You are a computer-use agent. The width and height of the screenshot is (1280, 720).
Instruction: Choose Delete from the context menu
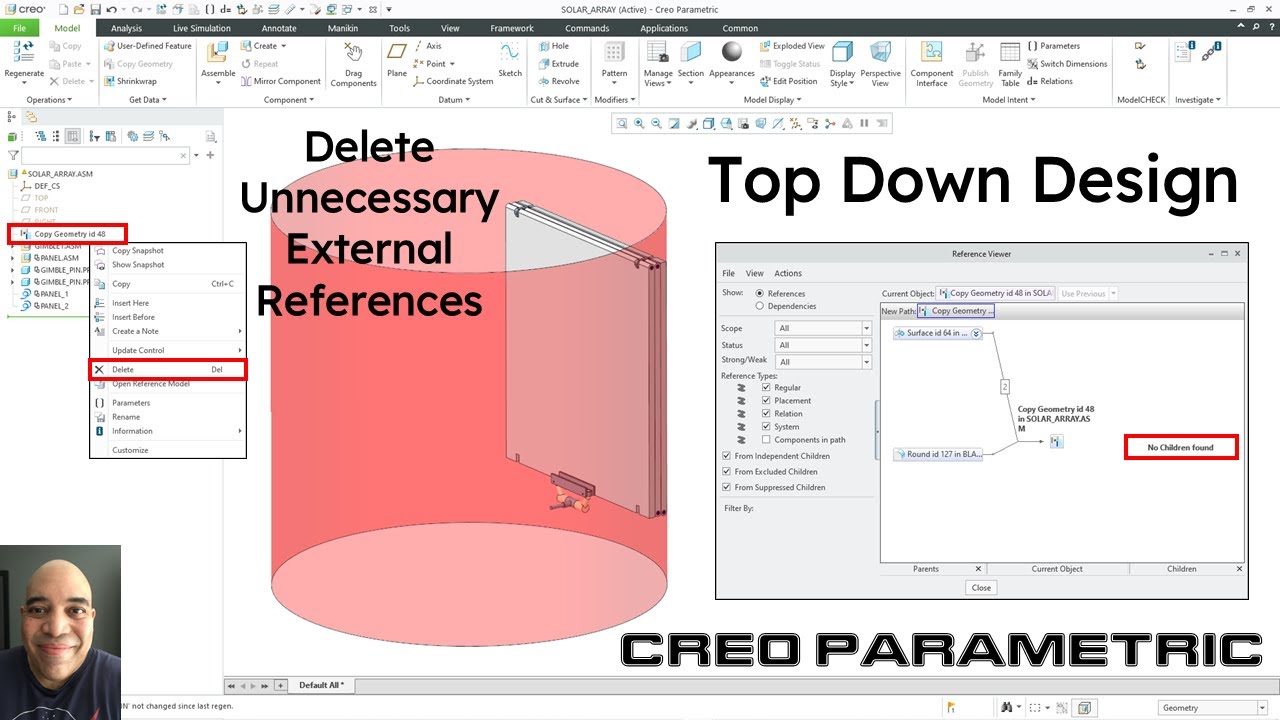coord(167,369)
